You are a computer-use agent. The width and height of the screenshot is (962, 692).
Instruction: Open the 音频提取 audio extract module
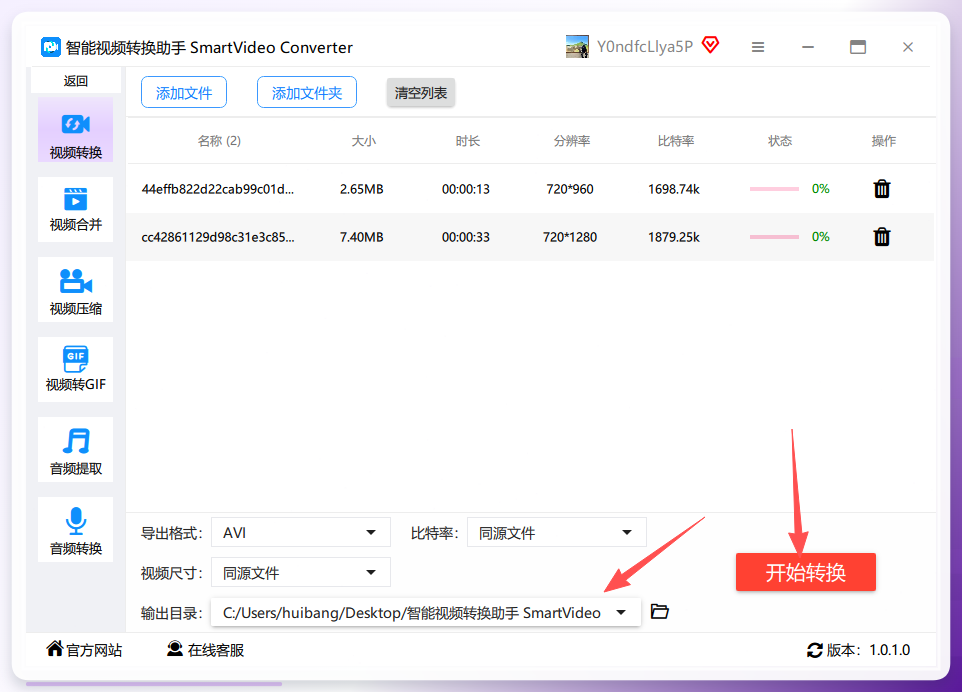75,450
